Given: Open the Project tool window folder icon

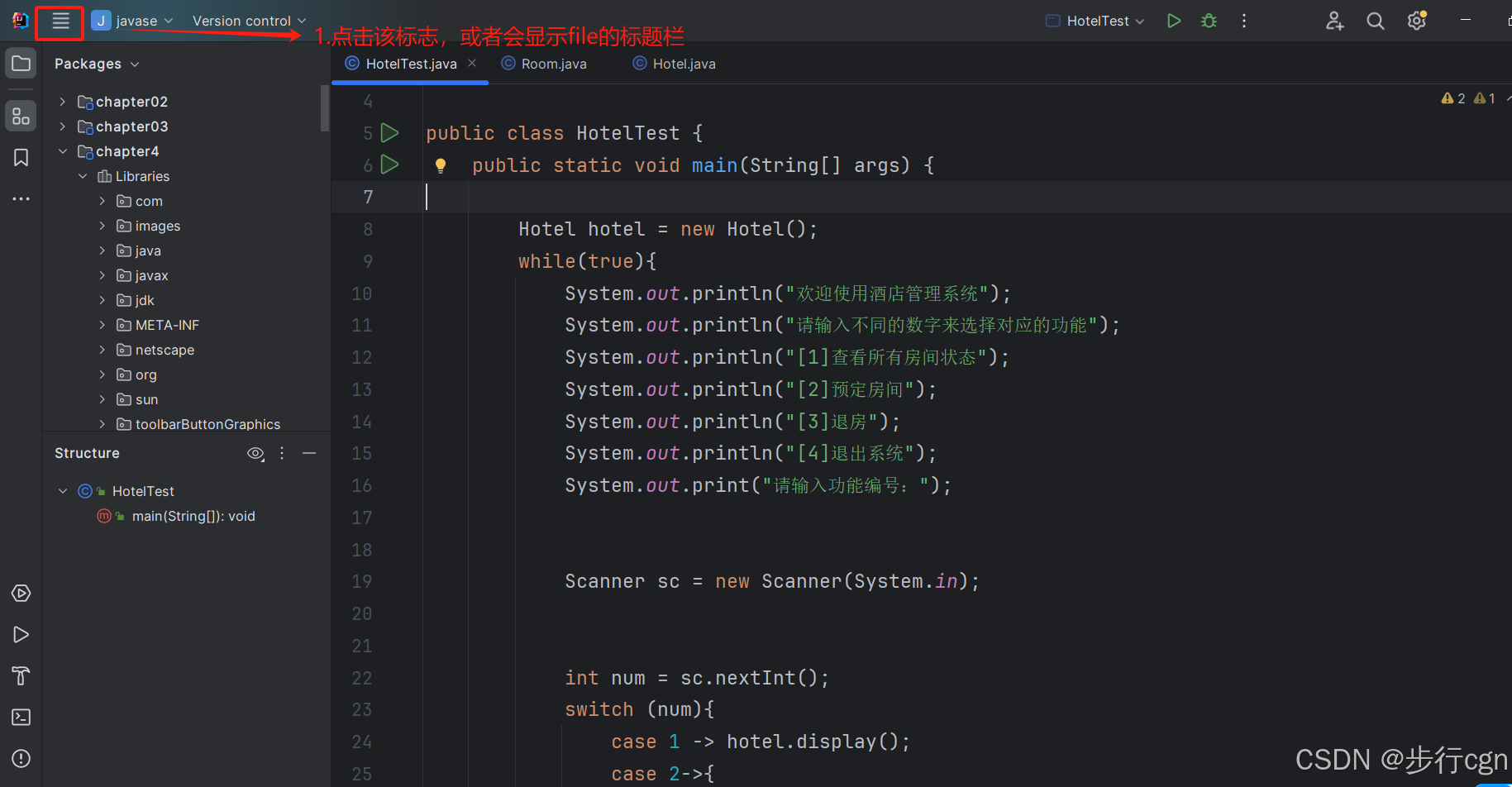Looking at the screenshot, I should click(21, 64).
